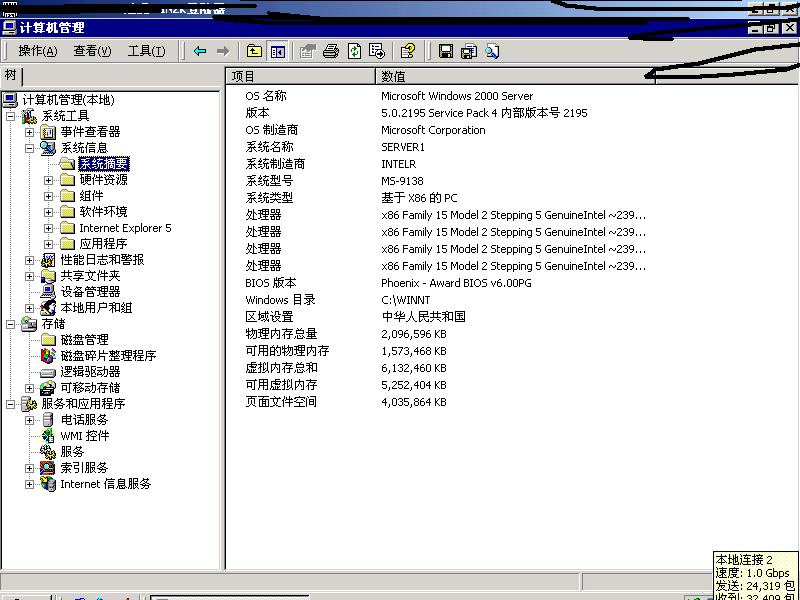Image resolution: width=800 pixels, height=600 pixels.
Task: Click the value Microsoft Windows 2000 Server
Action: (457, 96)
